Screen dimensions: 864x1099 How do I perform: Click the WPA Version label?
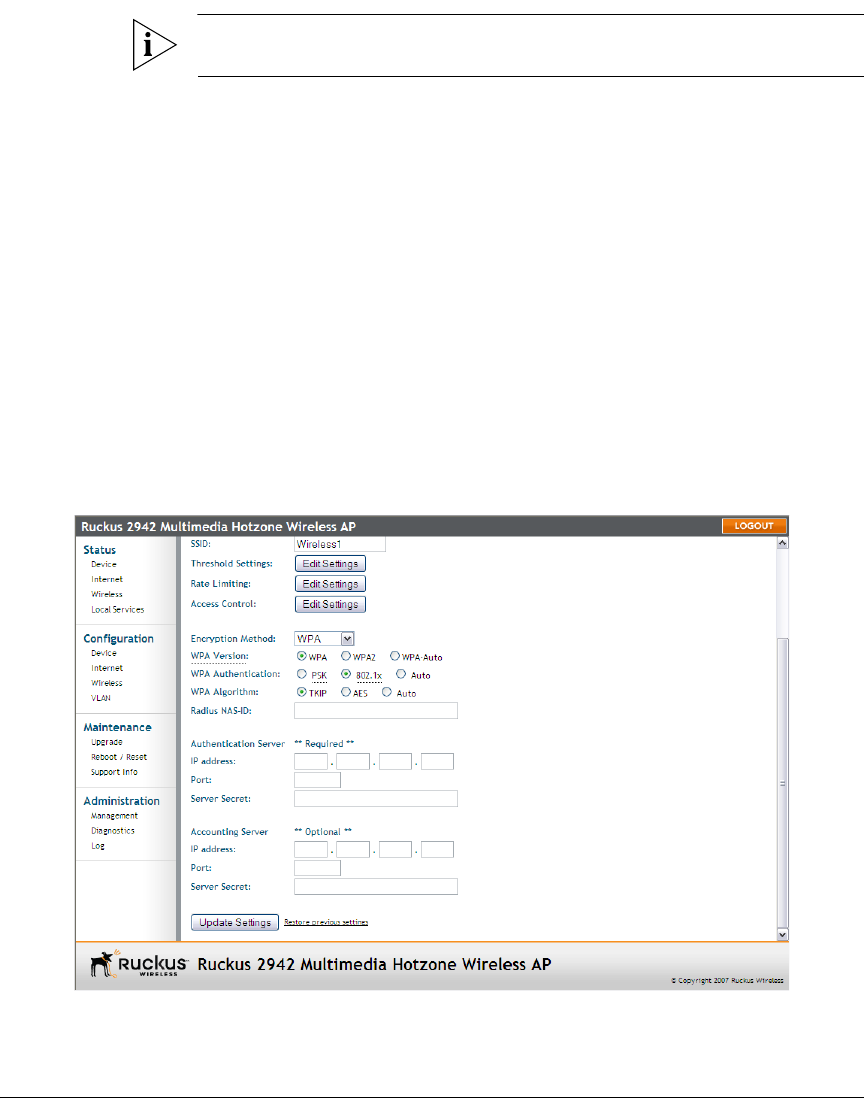pos(219,657)
